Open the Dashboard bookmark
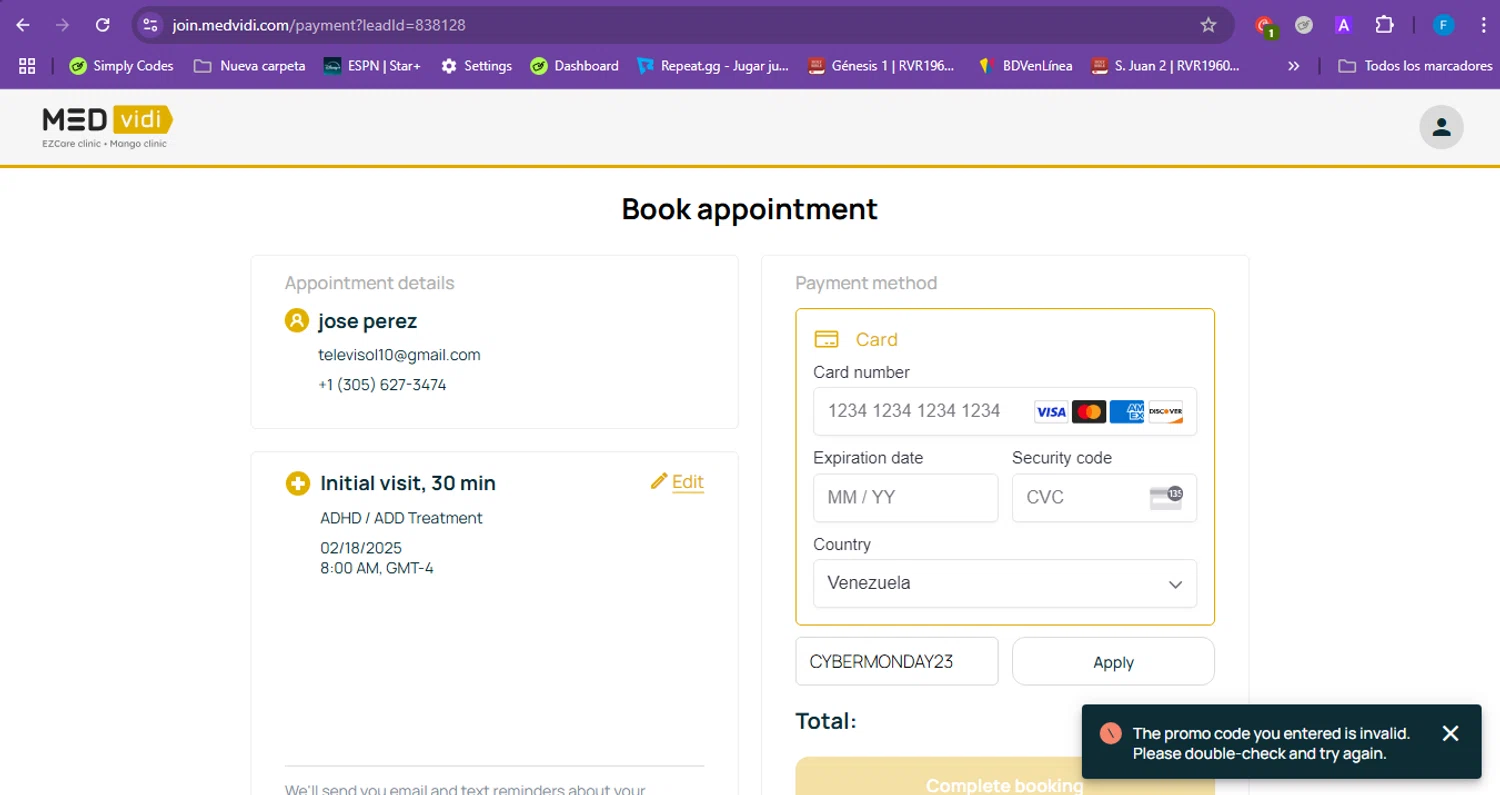Screen dimensions: 1500x795 575,66
